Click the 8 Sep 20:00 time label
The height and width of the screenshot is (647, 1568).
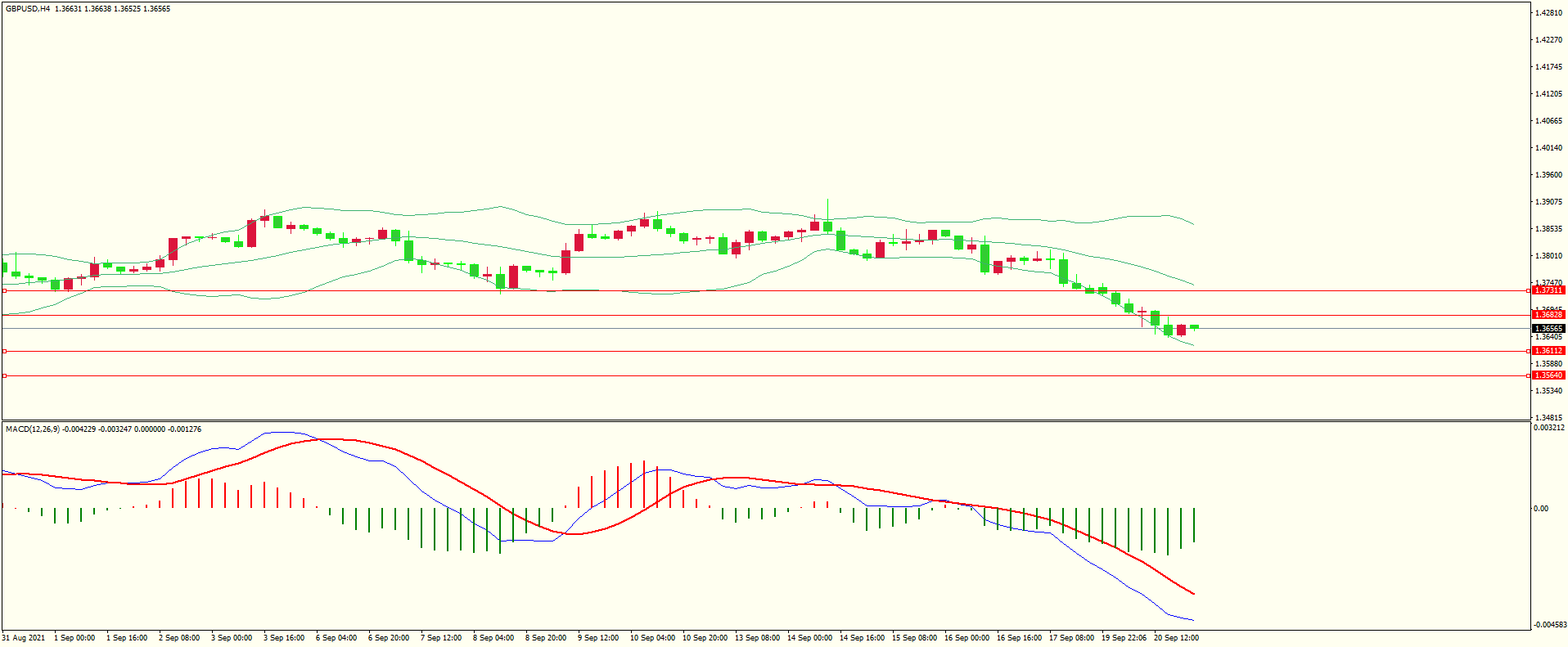tap(546, 638)
